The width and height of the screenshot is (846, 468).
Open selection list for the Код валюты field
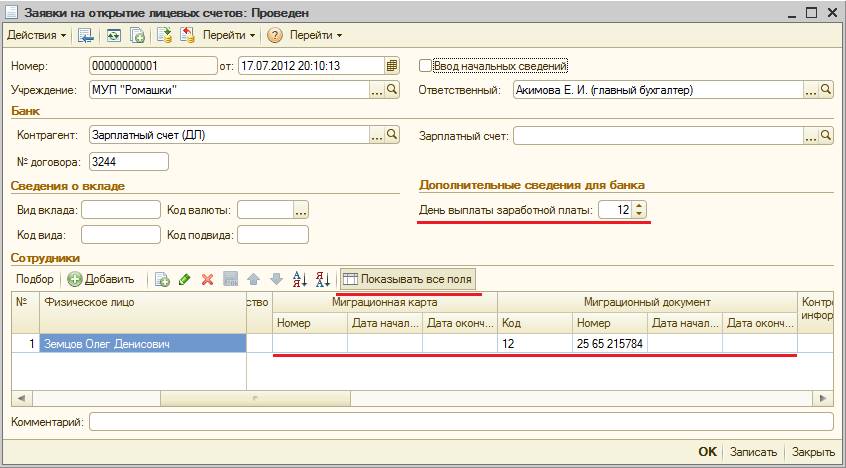pyautogui.click(x=301, y=210)
